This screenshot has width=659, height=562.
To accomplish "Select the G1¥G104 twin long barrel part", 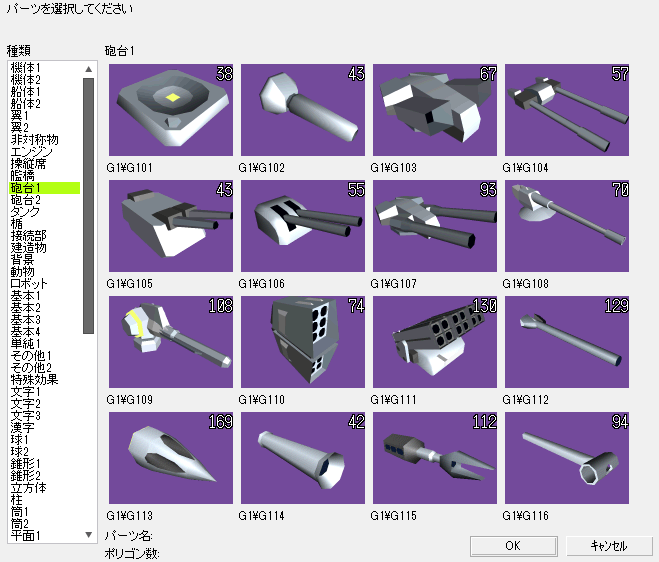I will coord(567,110).
